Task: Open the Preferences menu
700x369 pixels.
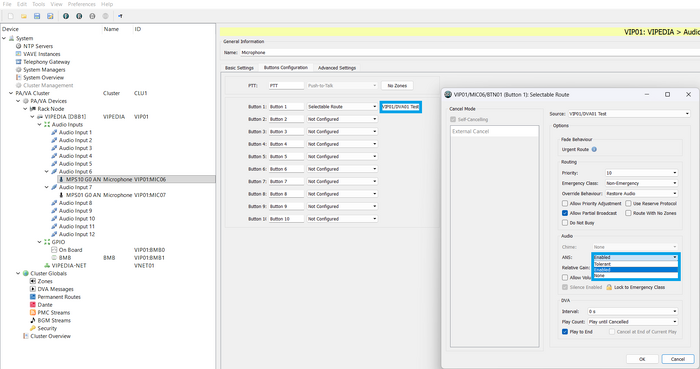Action: click(x=82, y=4)
